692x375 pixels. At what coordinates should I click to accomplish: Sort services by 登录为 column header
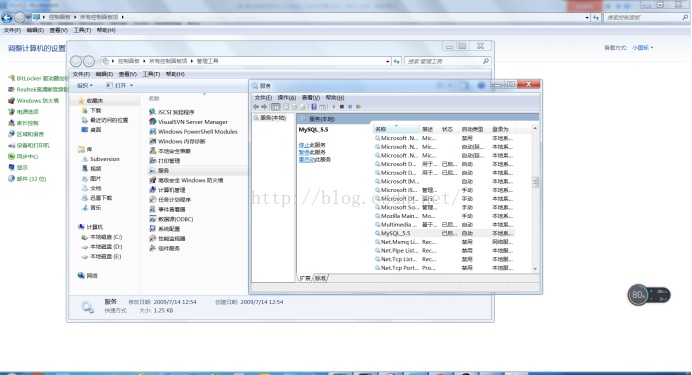(502, 129)
